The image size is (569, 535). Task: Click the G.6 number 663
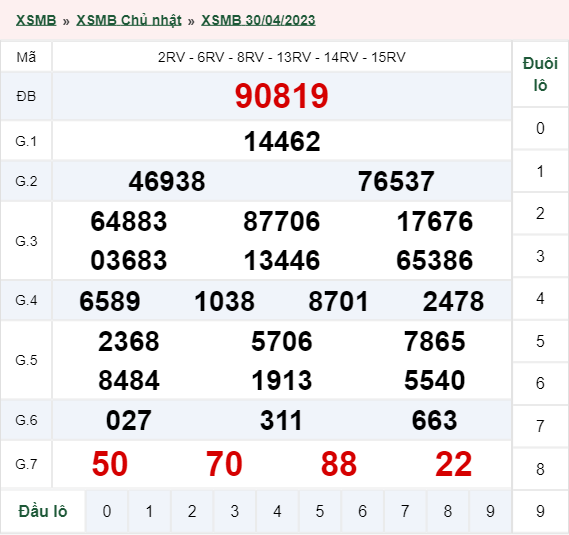[435, 420]
